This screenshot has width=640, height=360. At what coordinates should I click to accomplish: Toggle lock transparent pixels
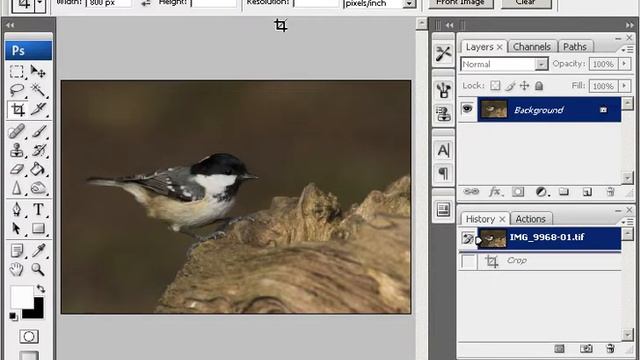[495, 86]
